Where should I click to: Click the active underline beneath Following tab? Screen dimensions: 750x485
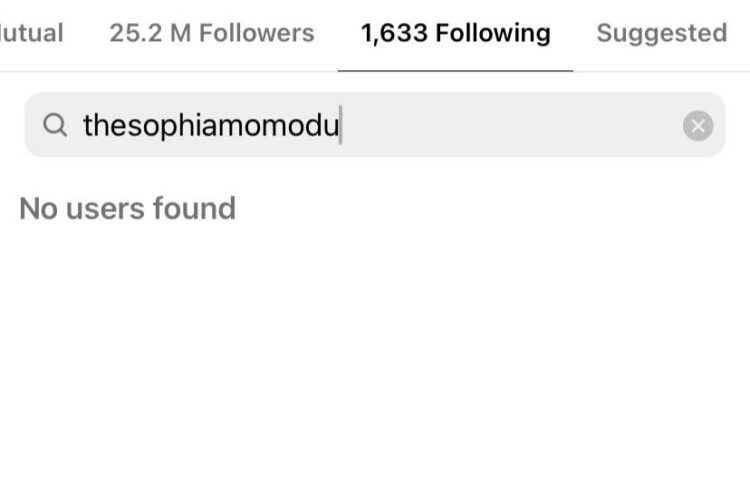[x=455, y=71]
